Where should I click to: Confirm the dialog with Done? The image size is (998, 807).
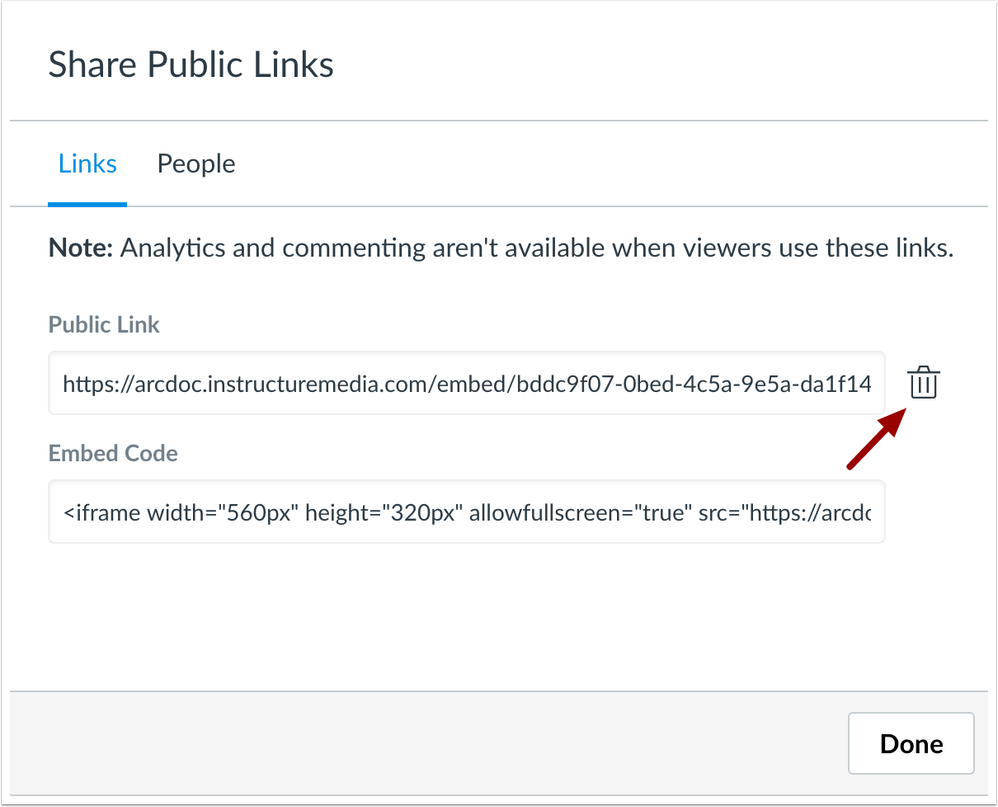[x=911, y=743]
